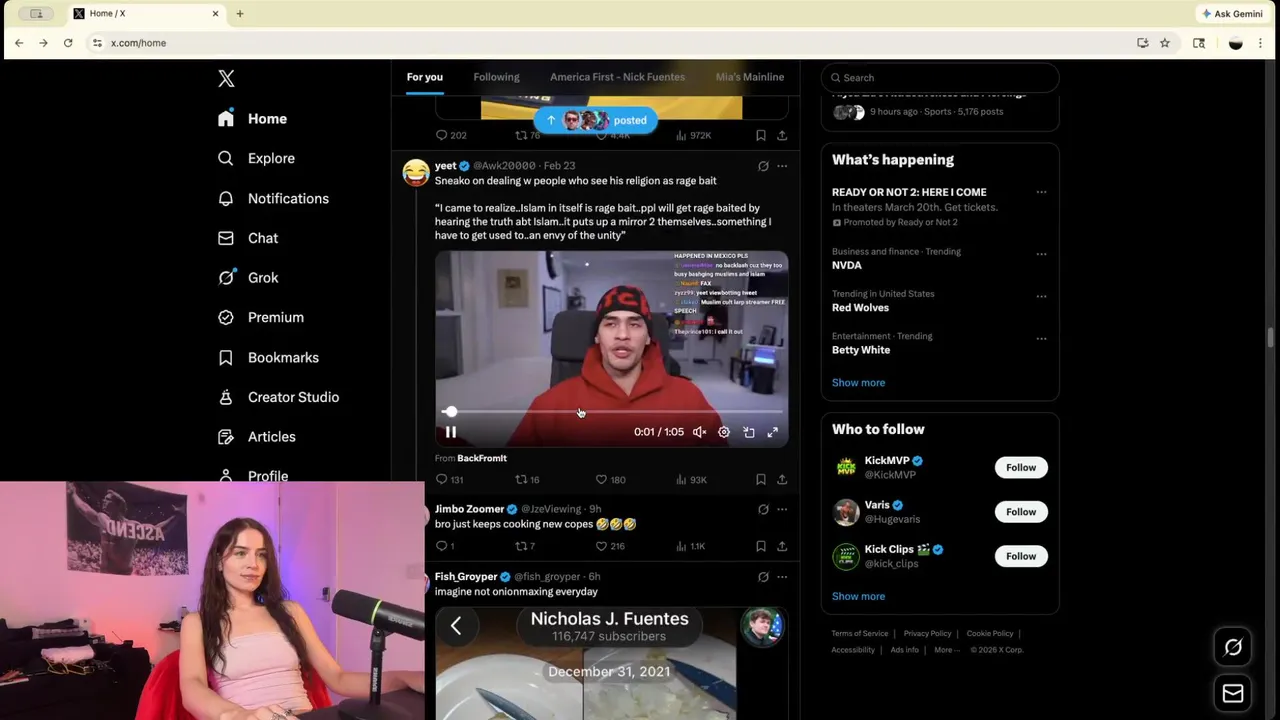Go to Home in sidebar
The height and width of the screenshot is (720, 1280).
(x=253, y=118)
